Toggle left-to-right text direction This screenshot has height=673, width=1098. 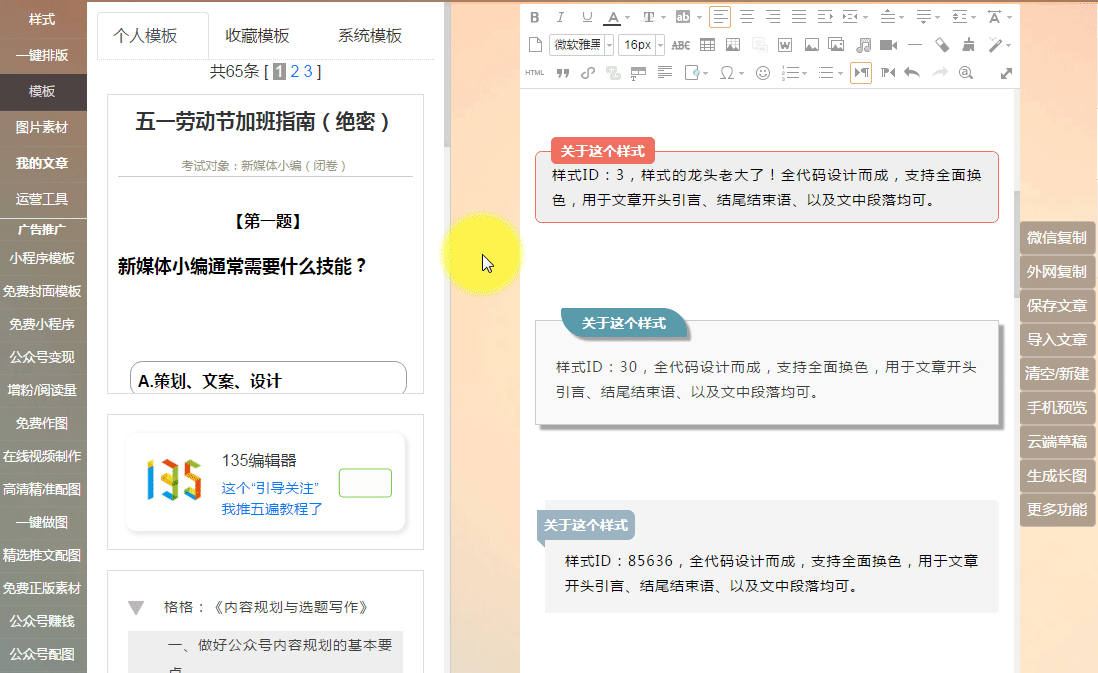861,73
